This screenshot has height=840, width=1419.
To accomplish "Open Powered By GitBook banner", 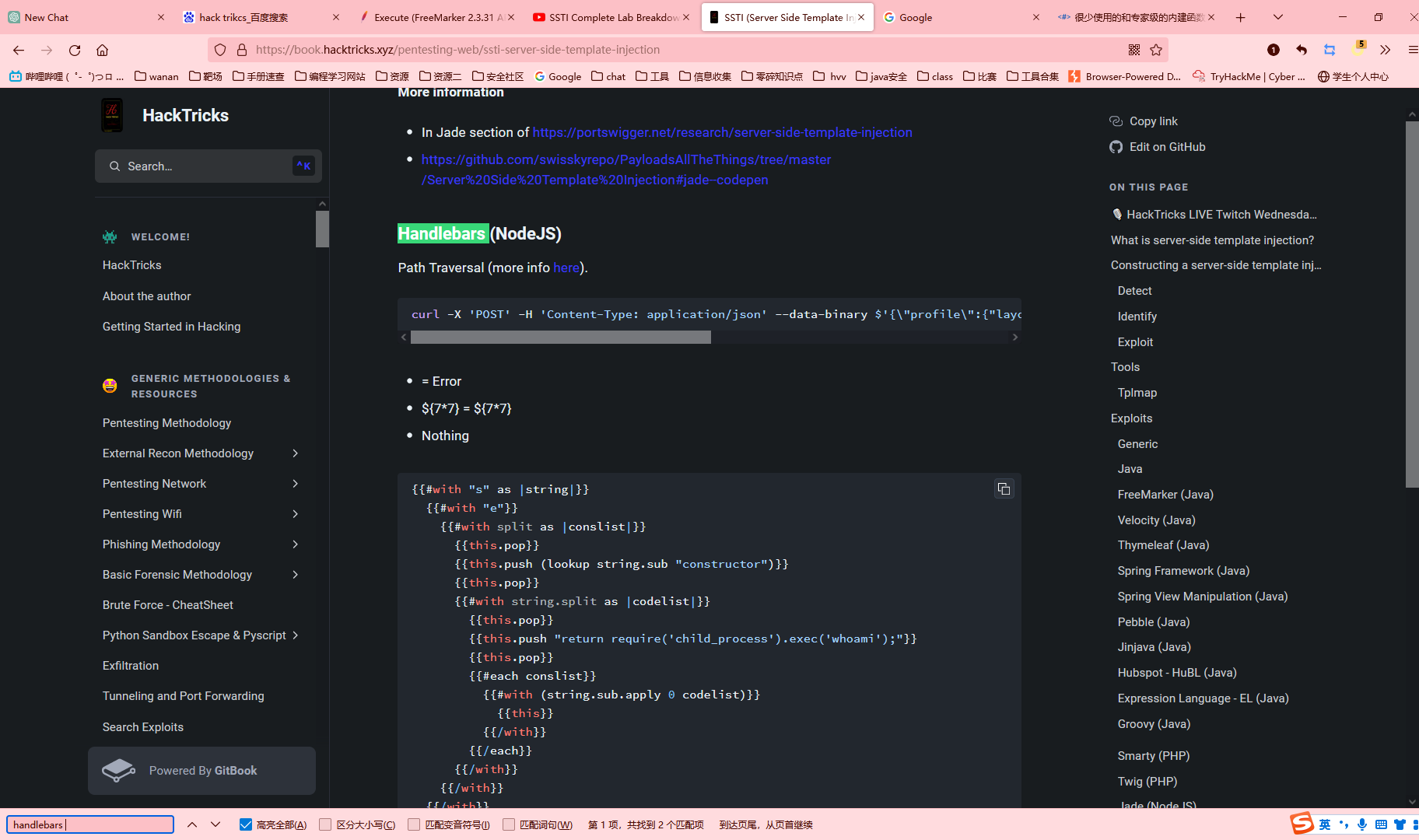I will [x=201, y=771].
